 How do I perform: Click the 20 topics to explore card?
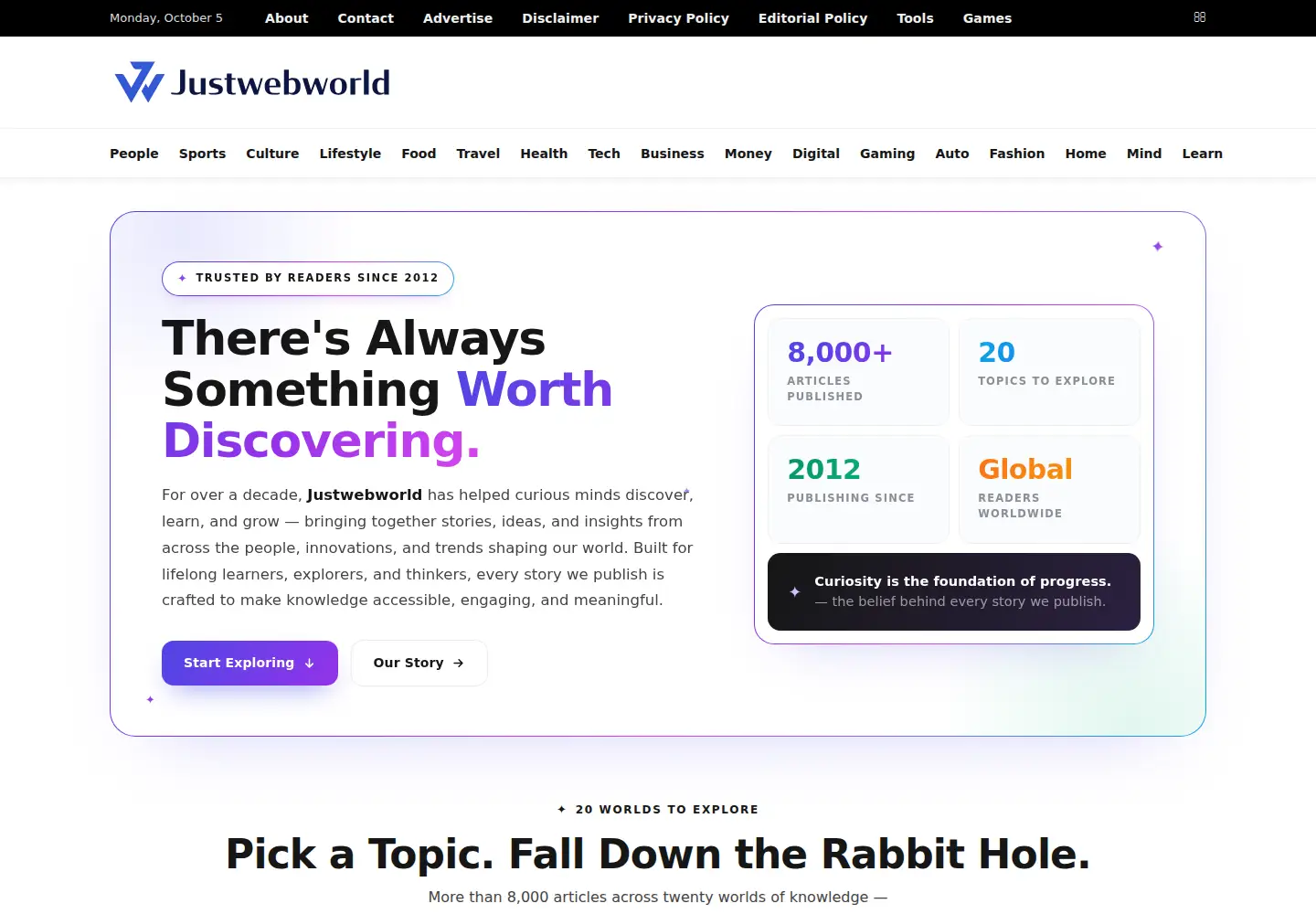[x=1049, y=371]
